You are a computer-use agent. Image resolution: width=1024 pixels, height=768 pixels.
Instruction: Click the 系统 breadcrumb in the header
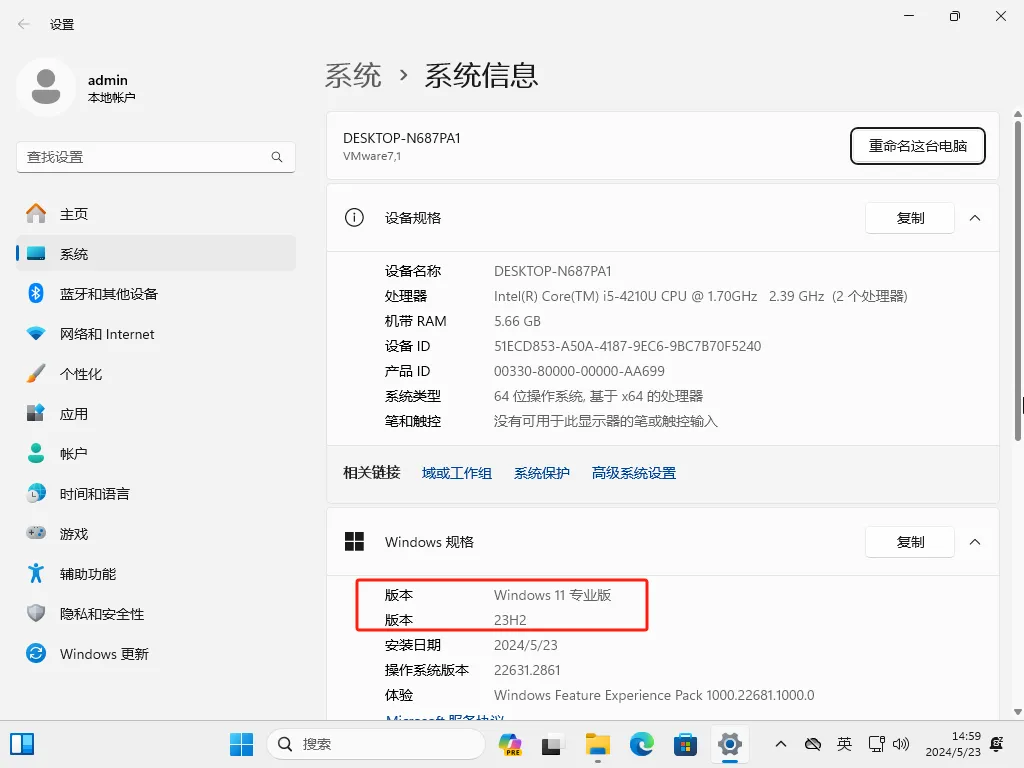click(353, 76)
